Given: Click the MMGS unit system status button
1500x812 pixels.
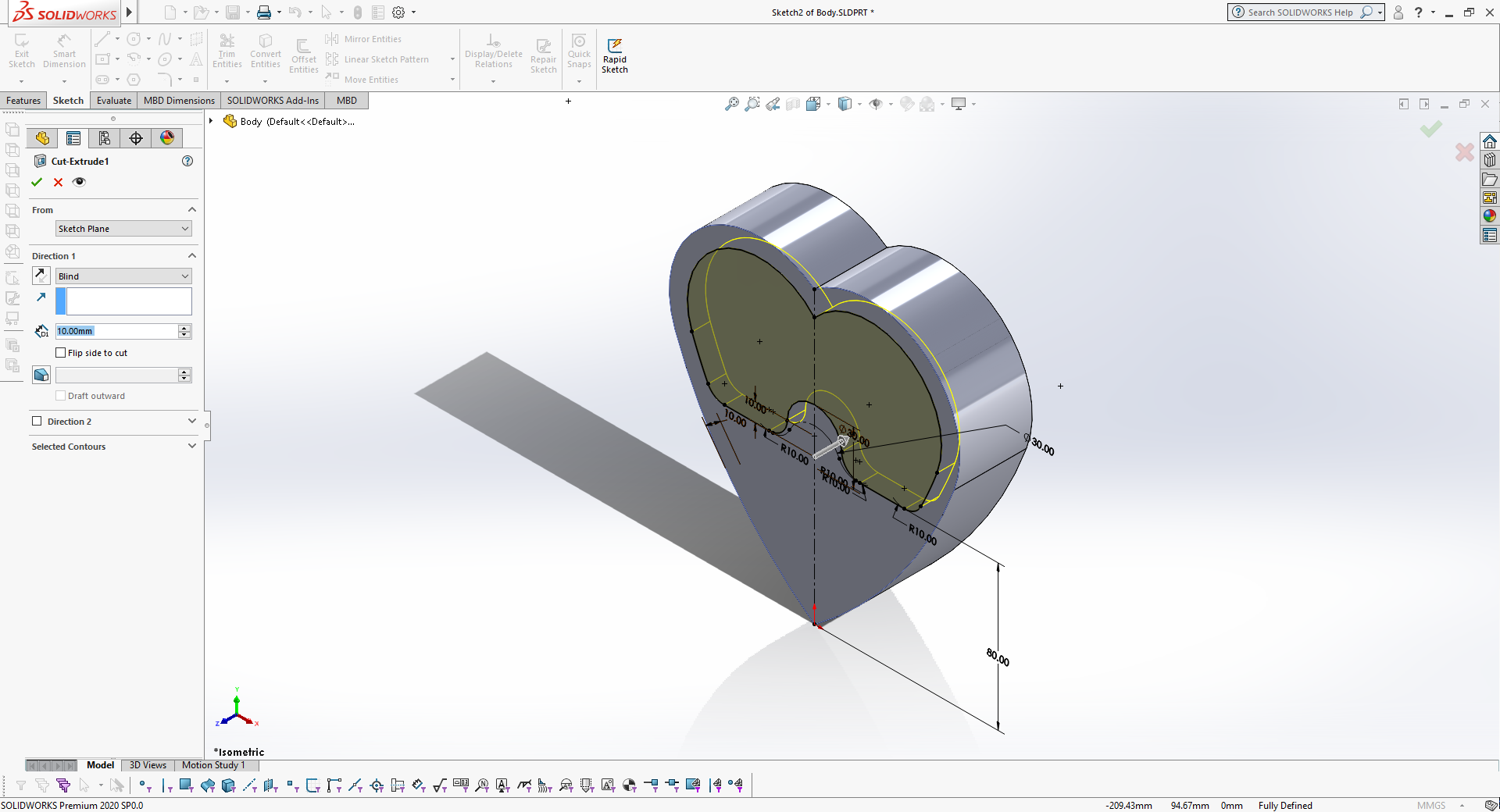Looking at the screenshot, I should [x=1431, y=806].
